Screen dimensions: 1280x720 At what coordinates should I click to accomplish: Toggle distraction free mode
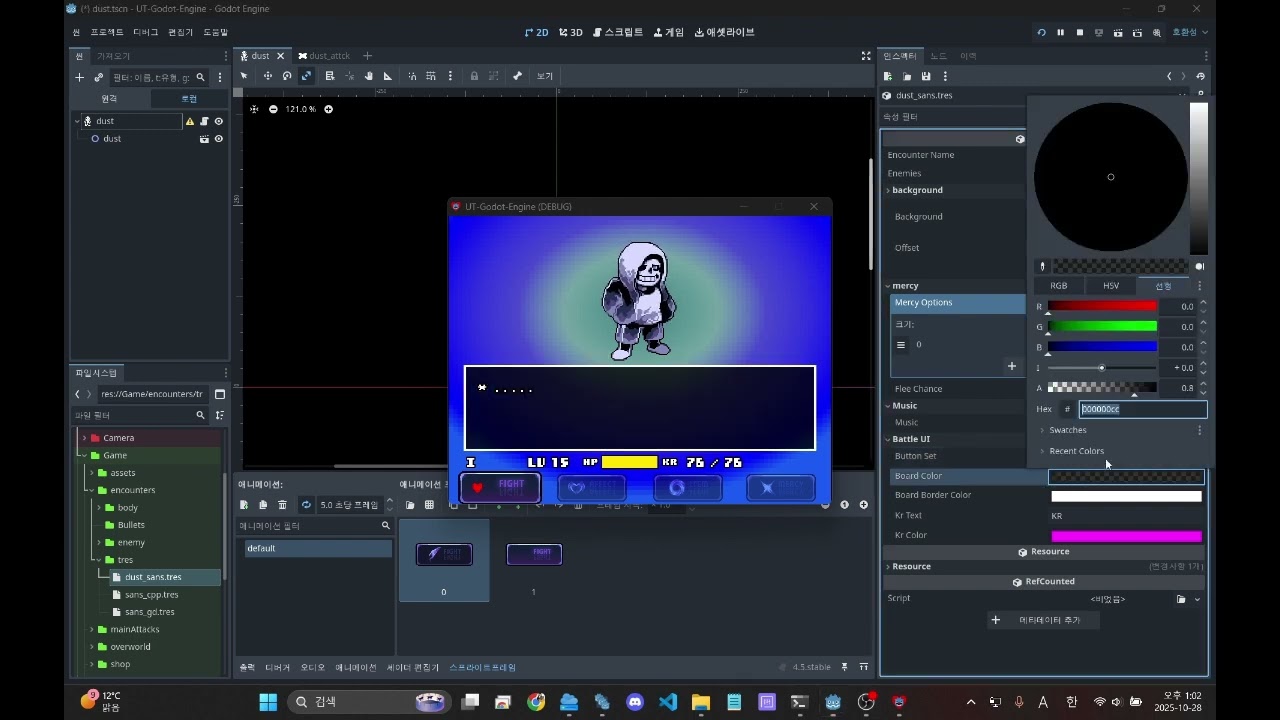click(x=866, y=56)
